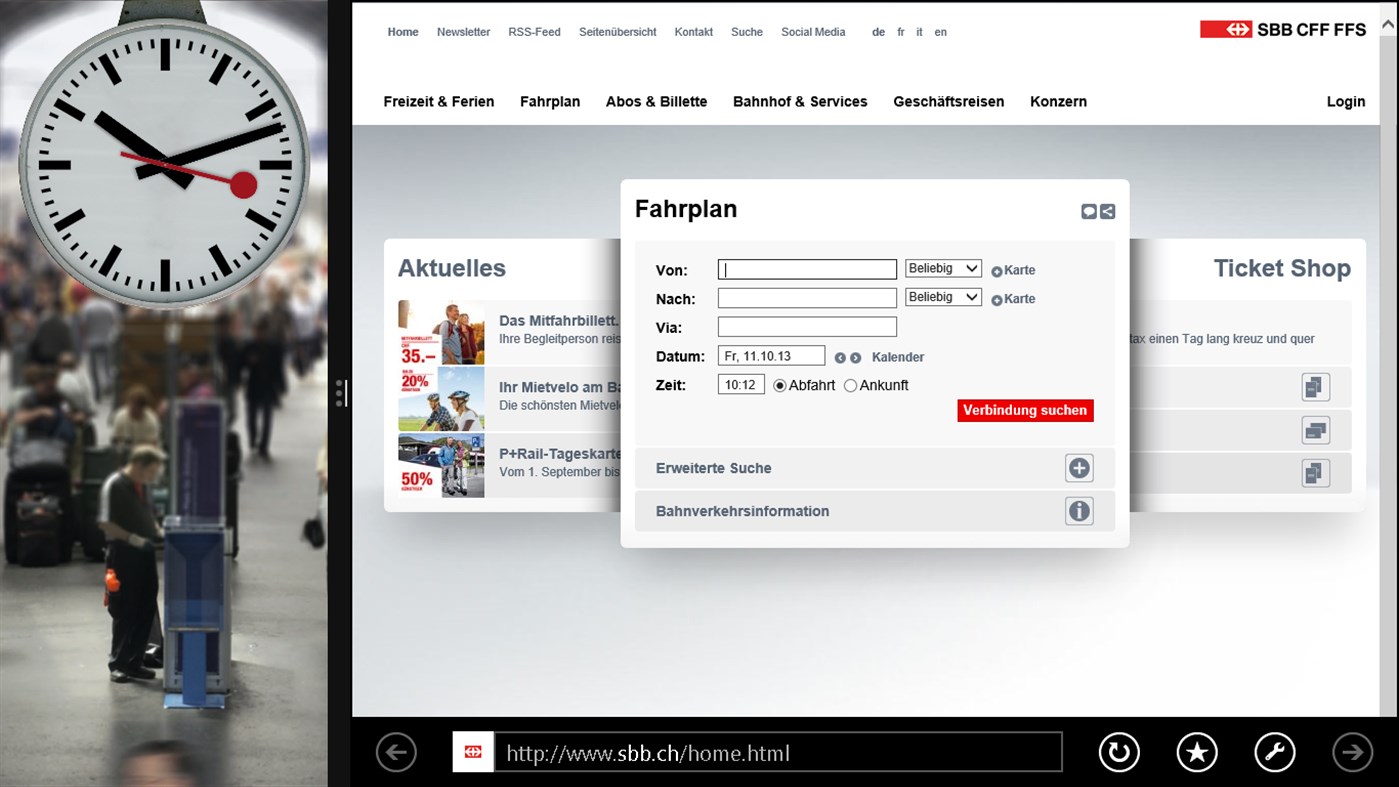This screenshot has width=1399, height=787.
Task: Open the Kontakt link
Action: [694, 32]
